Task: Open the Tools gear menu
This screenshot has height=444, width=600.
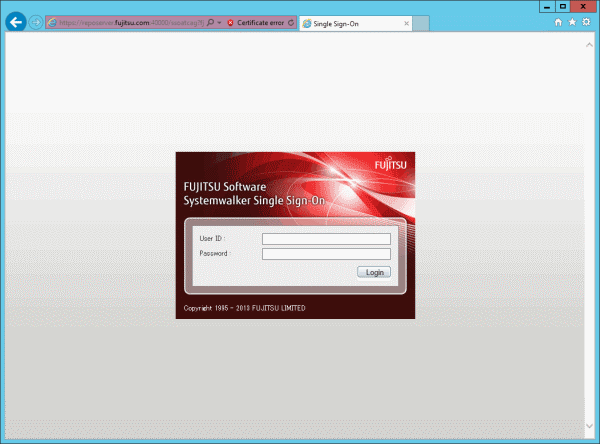Action: click(586, 22)
